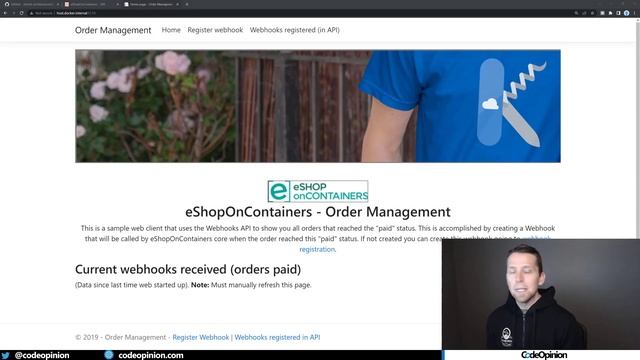Open the Home nav item
This screenshot has width=640, height=360.
[x=171, y=30]
